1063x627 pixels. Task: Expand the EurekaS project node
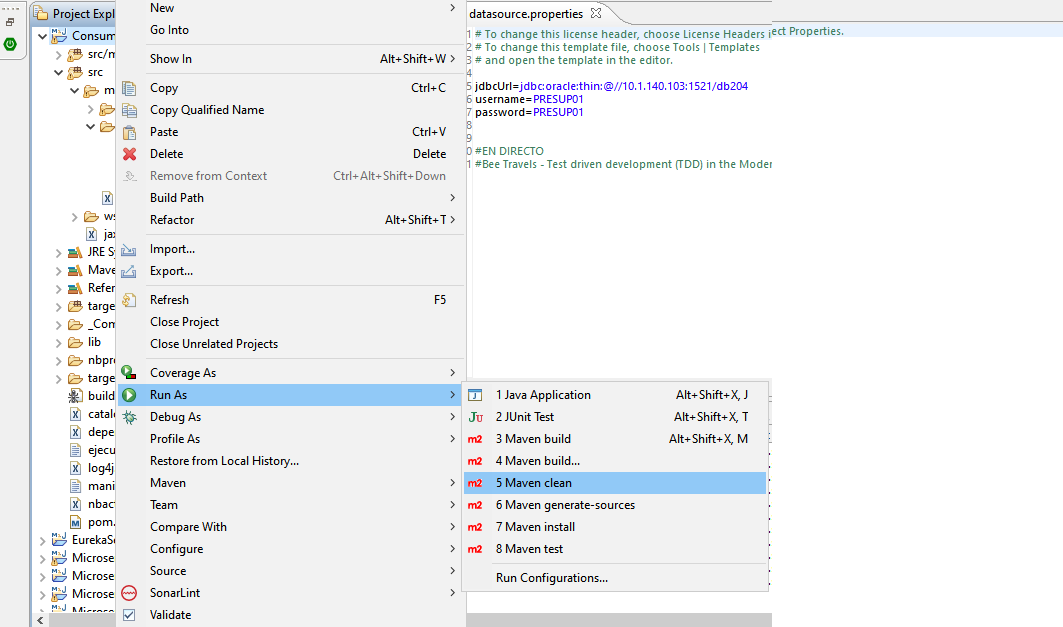pos(42,540)
